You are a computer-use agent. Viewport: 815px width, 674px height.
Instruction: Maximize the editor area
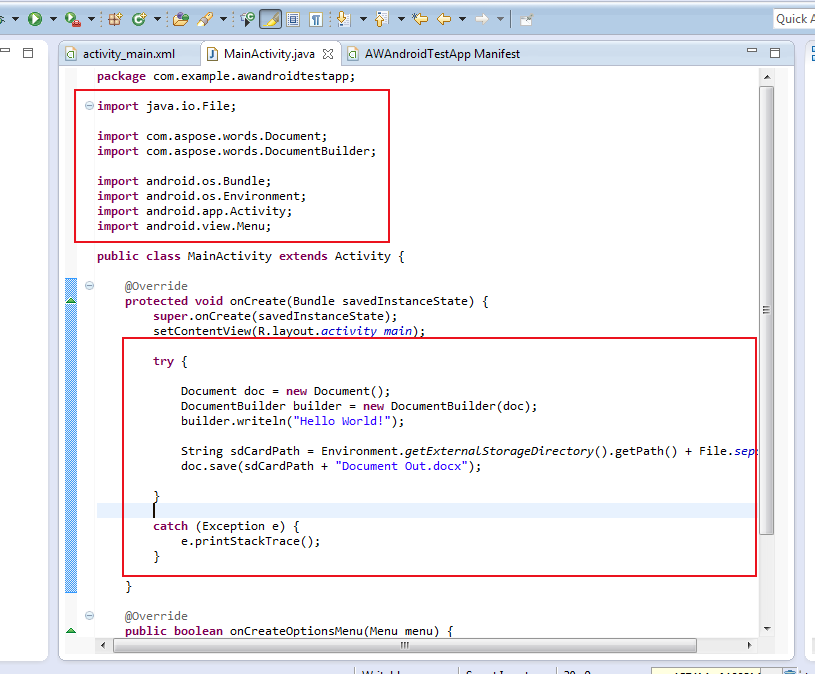(775, 52)
